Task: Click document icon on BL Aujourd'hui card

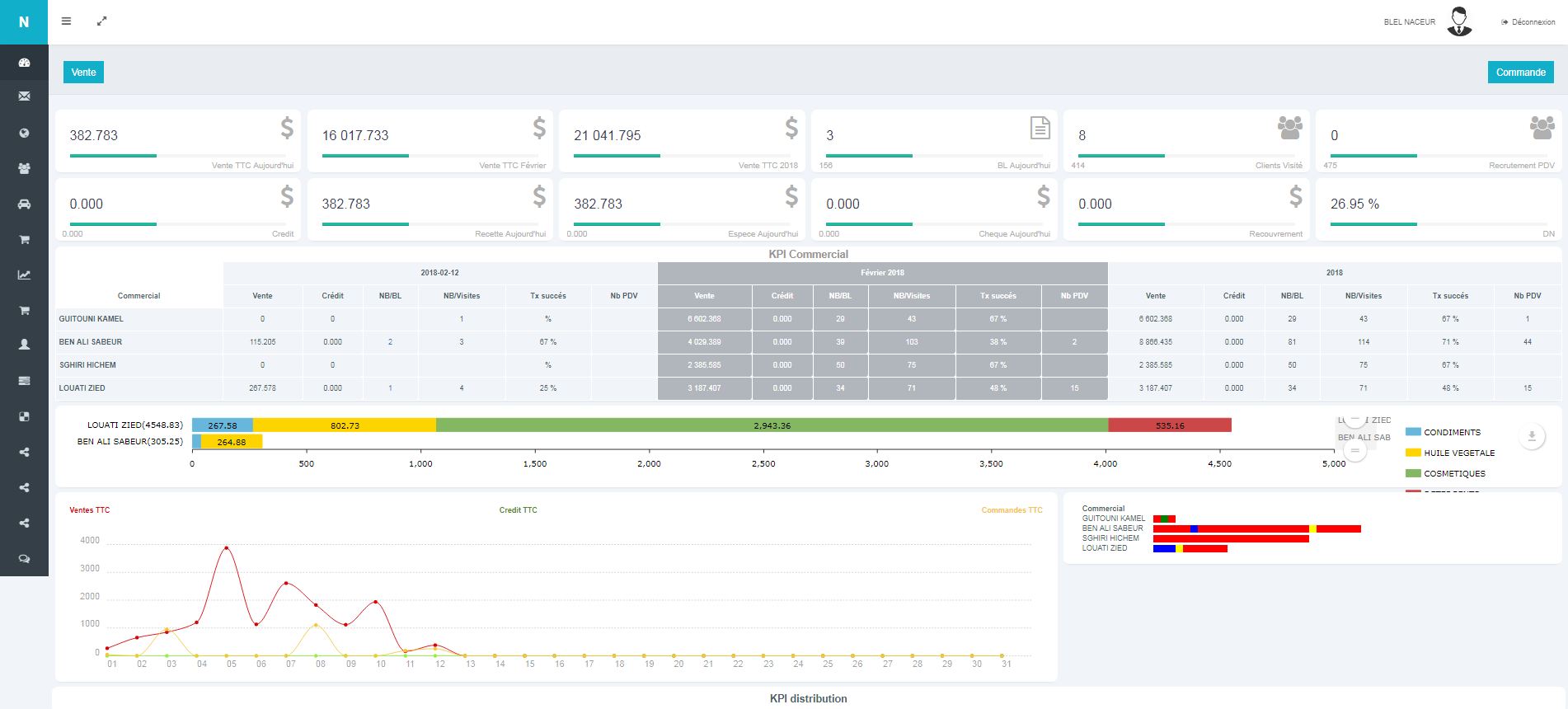Action: coord(1040,128)
